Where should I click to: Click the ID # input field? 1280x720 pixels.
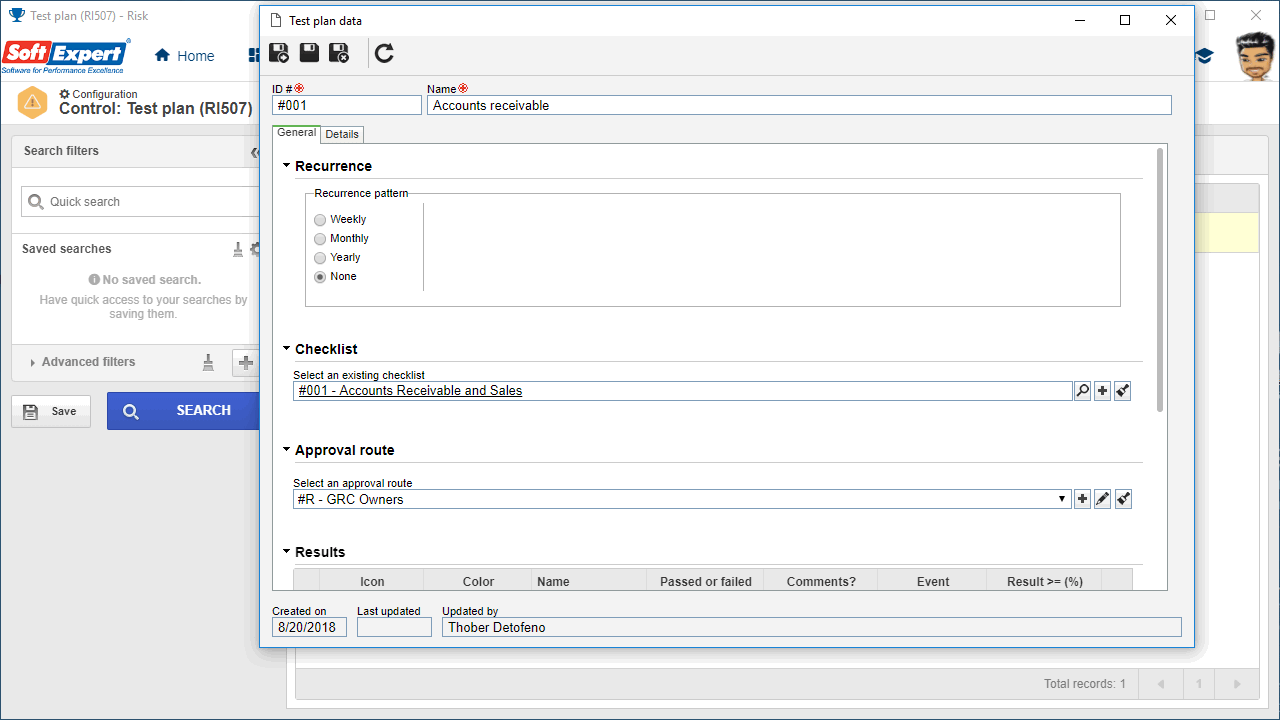(347, 105)
